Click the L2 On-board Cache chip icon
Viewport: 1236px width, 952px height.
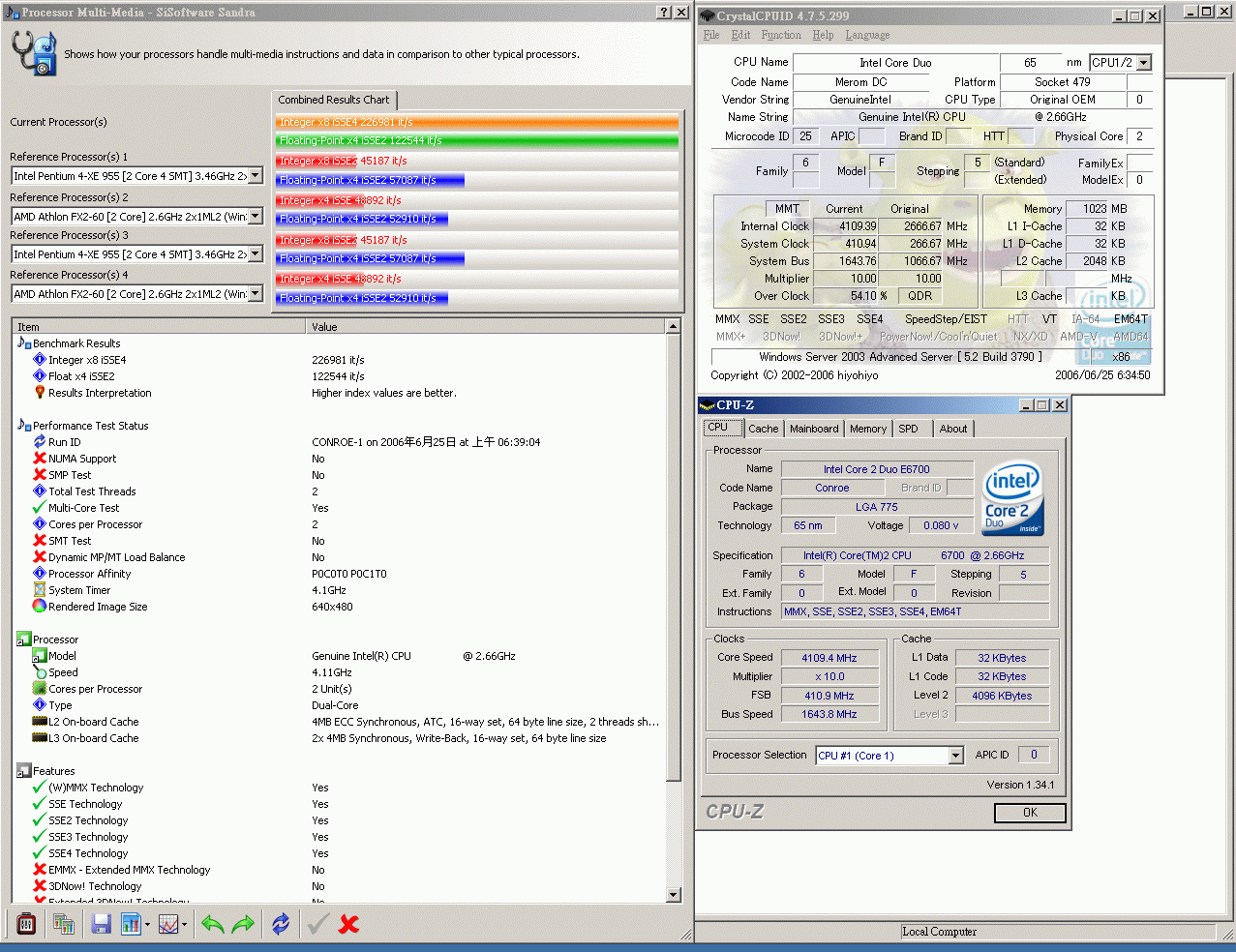pyautogui.click(x=40, y=722)
